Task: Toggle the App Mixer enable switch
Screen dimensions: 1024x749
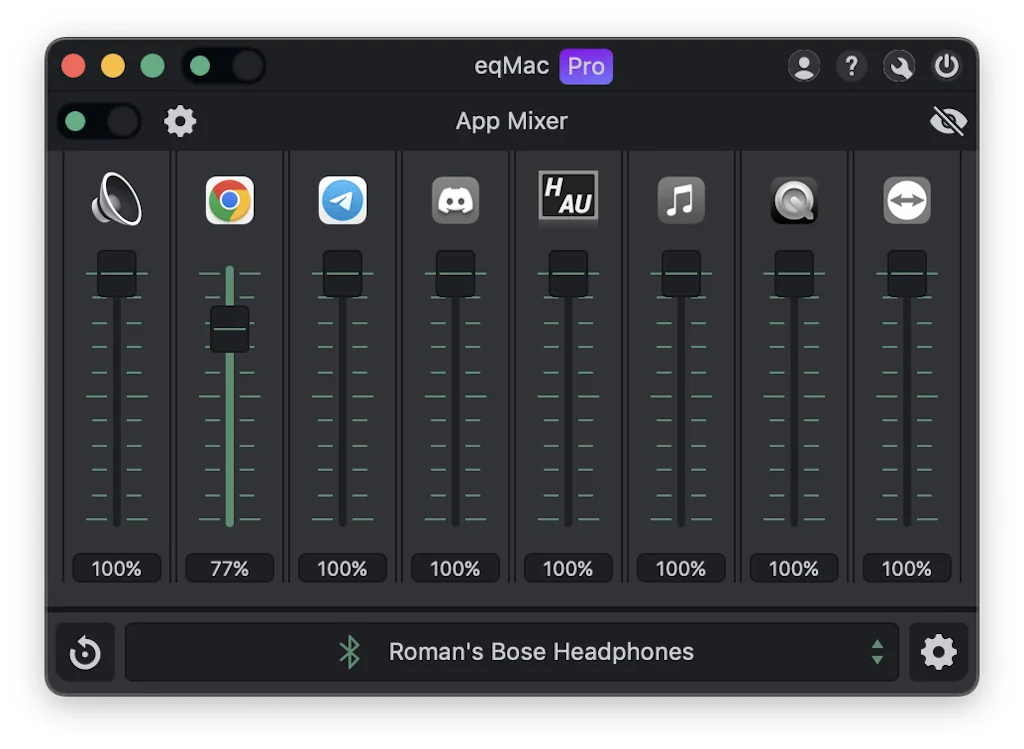Action: point(98,120)
